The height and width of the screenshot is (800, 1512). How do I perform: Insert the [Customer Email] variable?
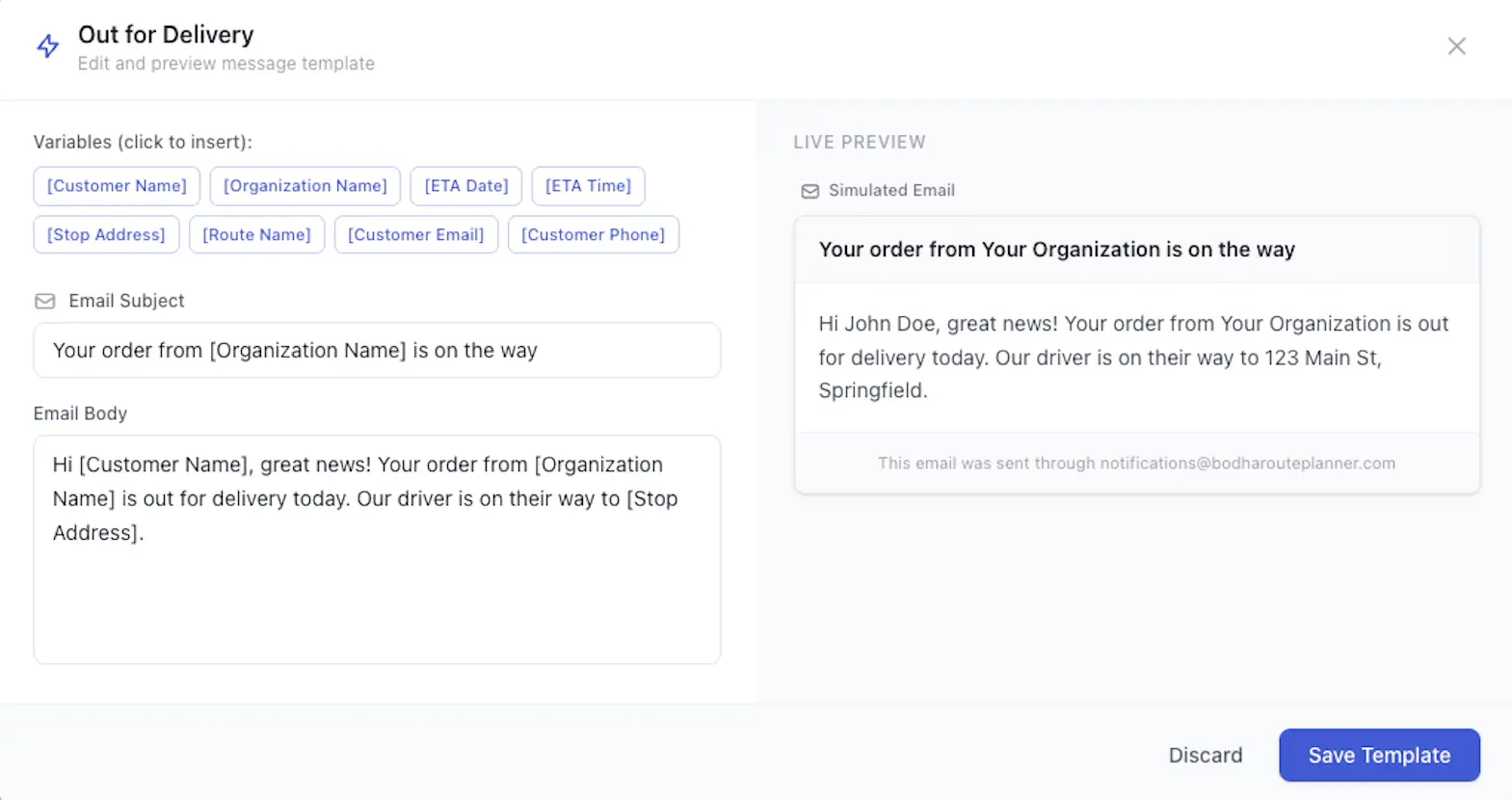(x=416, y=234)
